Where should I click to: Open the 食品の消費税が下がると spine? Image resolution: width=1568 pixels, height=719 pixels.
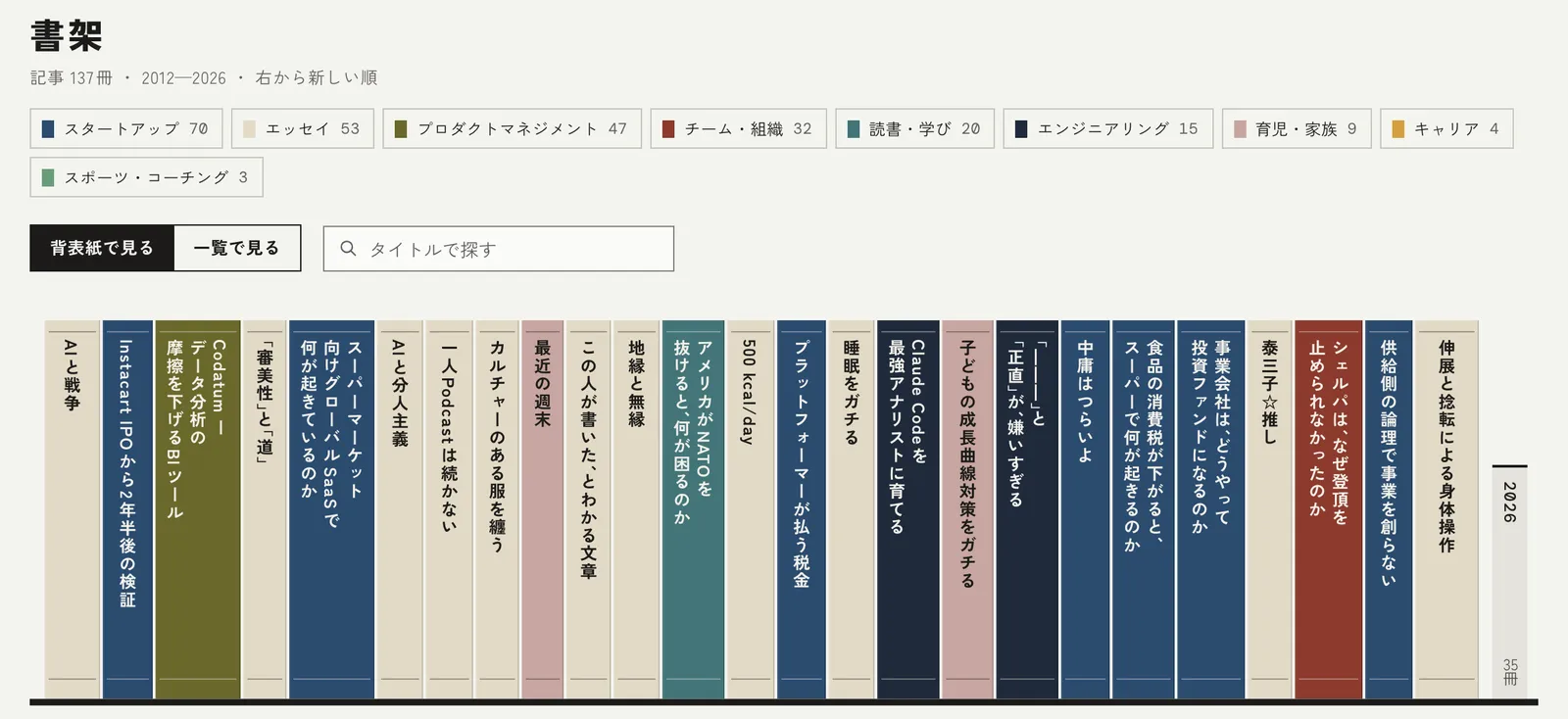coord(1143,509)
